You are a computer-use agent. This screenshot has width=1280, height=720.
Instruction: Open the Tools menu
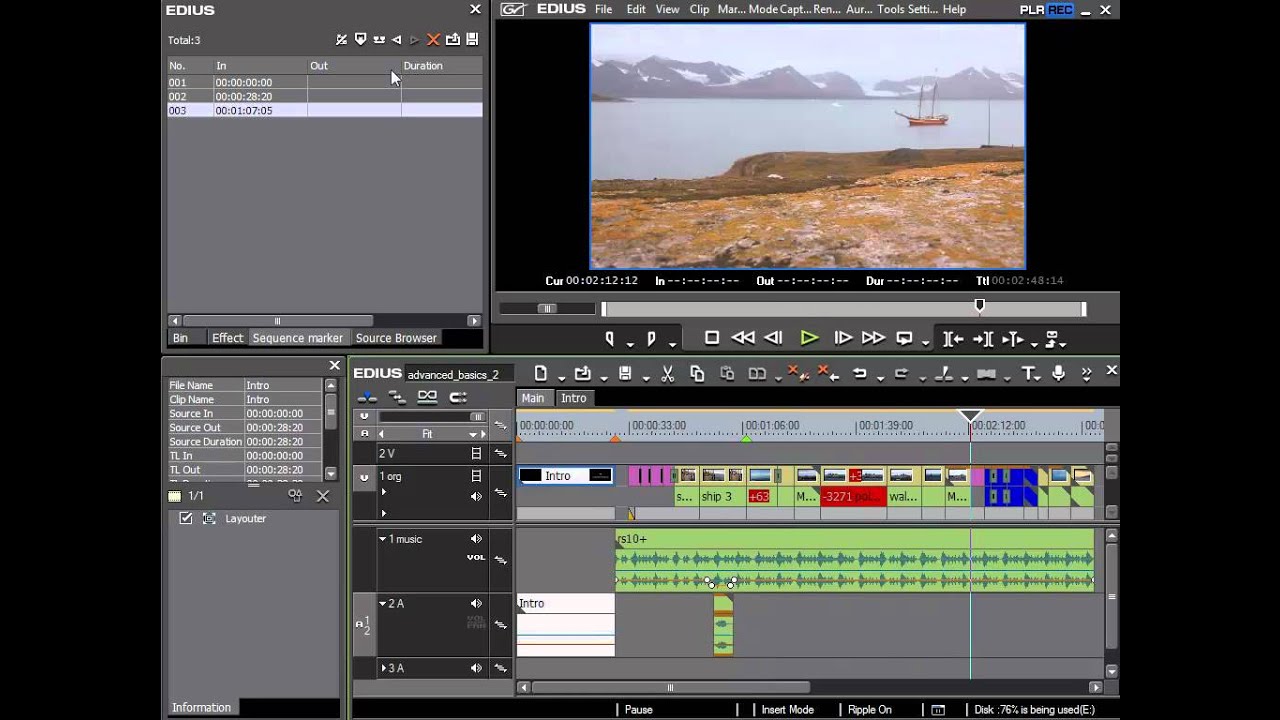[890, 9]
